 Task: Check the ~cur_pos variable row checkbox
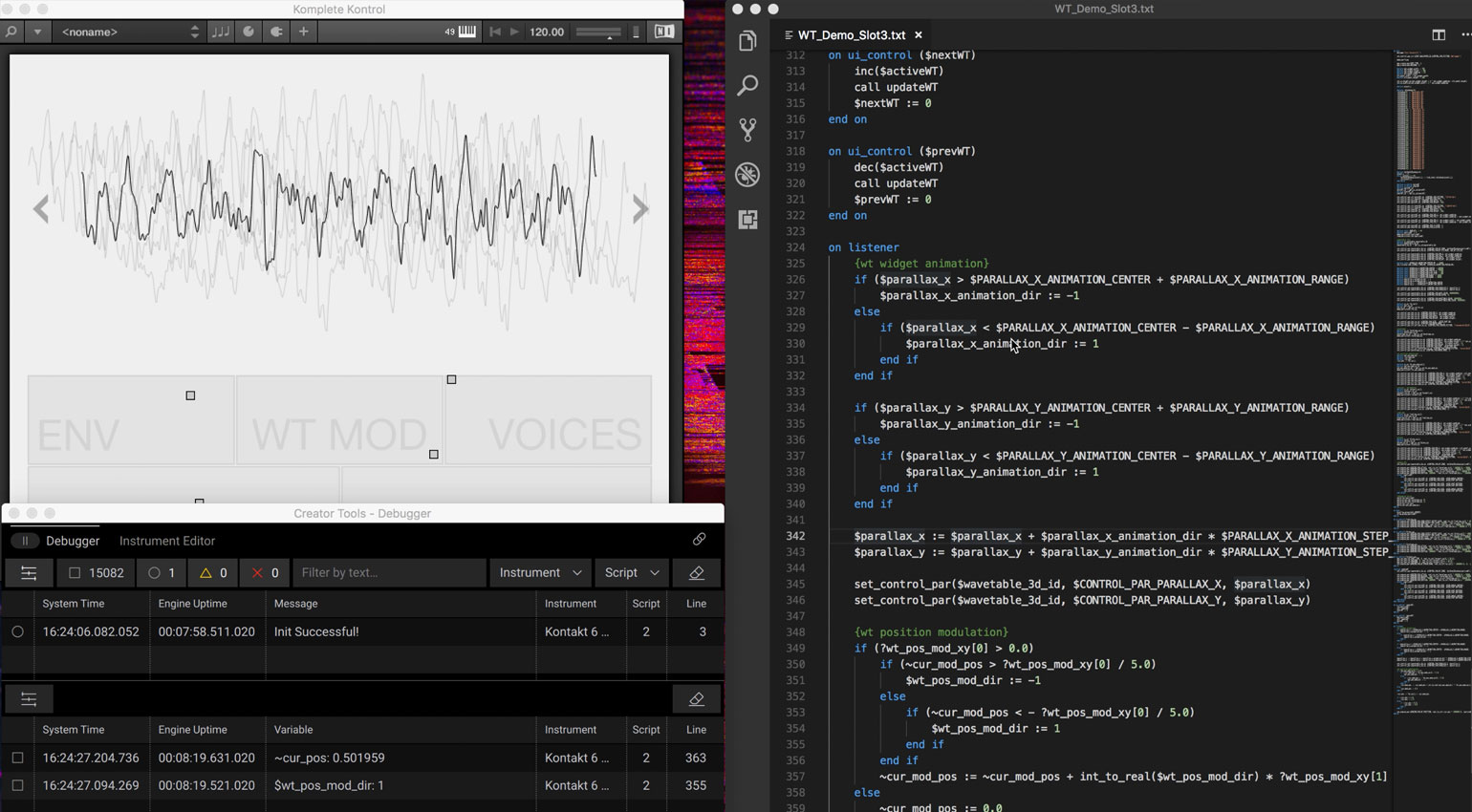click(17, 758)
